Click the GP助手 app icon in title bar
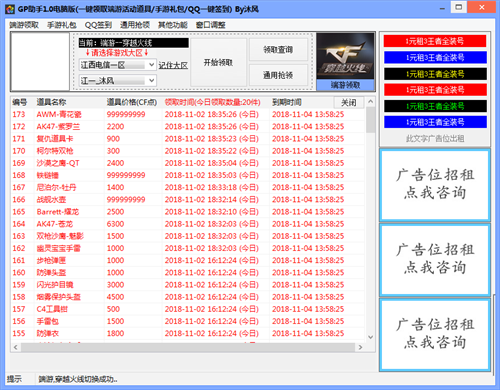The width and height of the screenshot is (500, 390). pos(10,9)
